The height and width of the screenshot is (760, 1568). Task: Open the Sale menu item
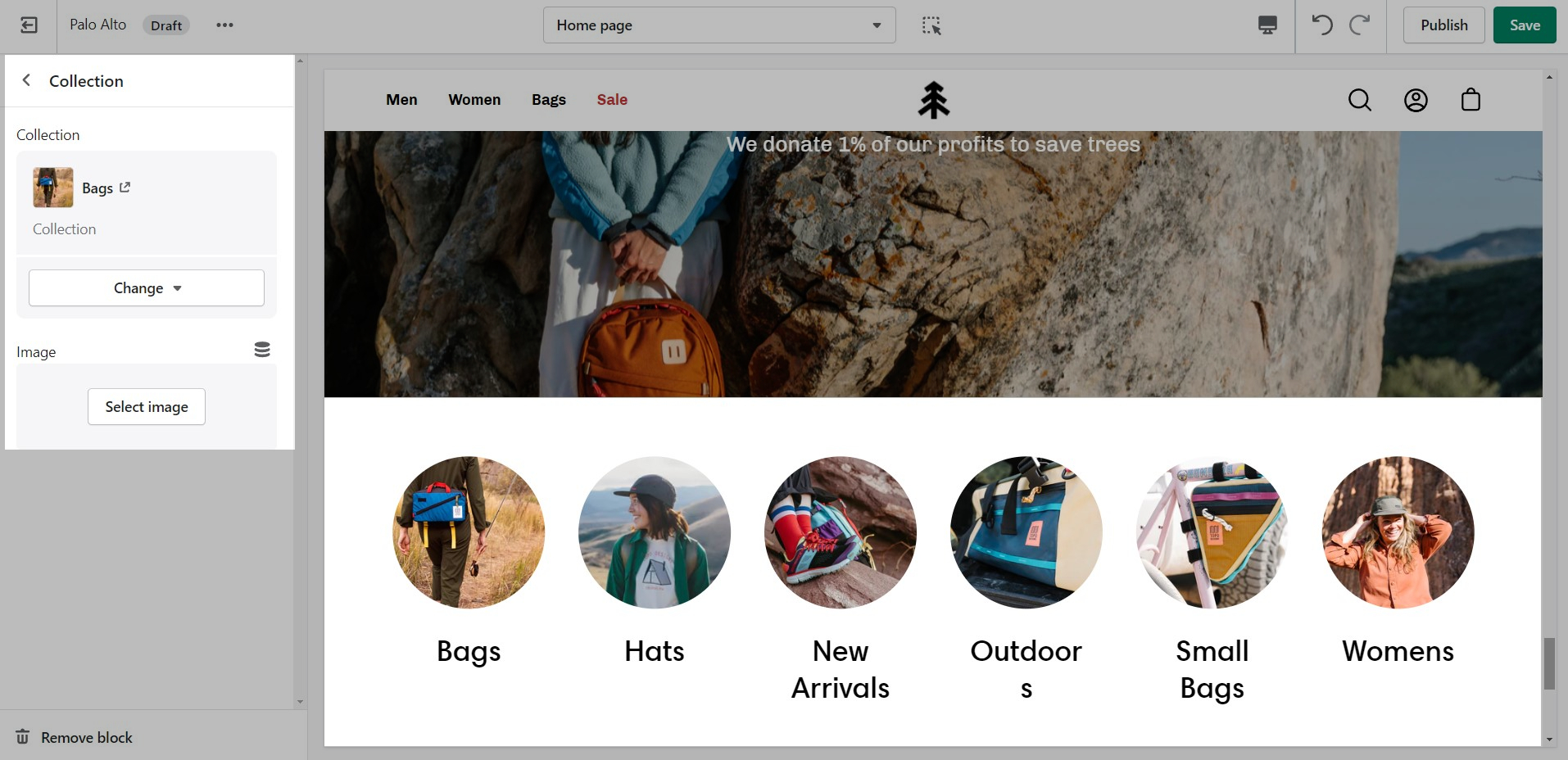[x=612, y=100]
